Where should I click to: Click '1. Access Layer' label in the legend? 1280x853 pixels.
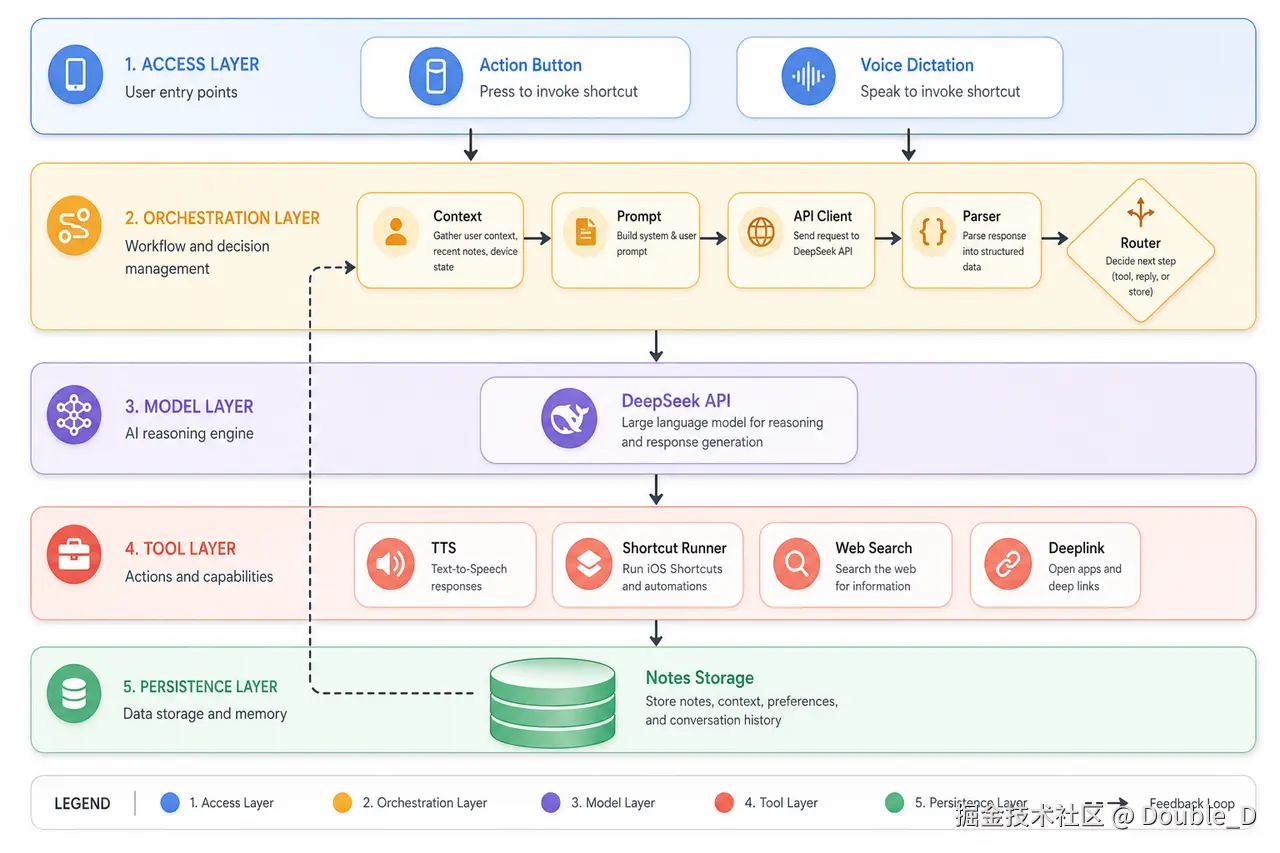click(231, 803)
